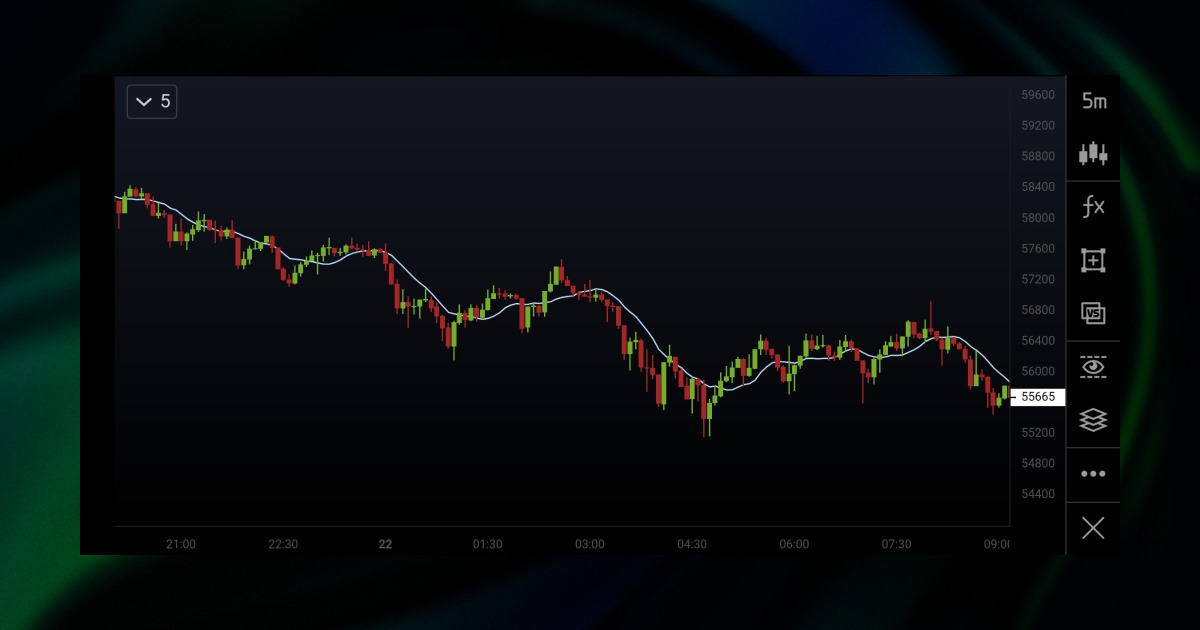This screenshot has width=1200, height=630.
Task: Enable indicator overlay via fx button
Action: click(1093, 205)
